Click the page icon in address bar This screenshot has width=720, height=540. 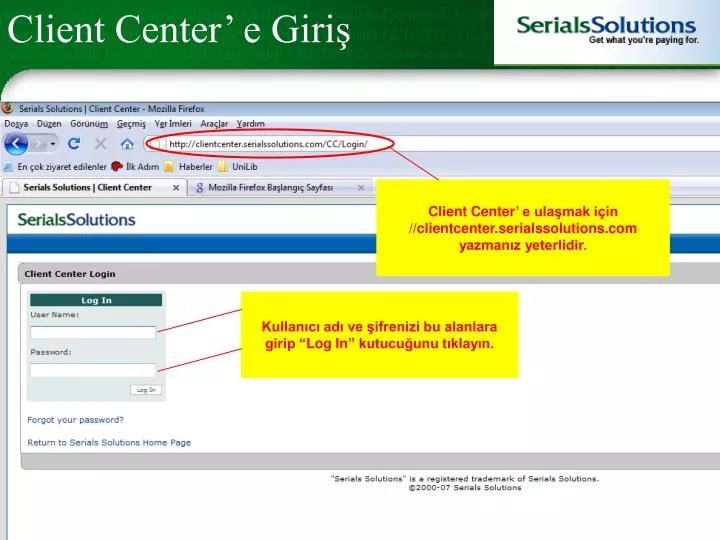click(x=157, y=144)
